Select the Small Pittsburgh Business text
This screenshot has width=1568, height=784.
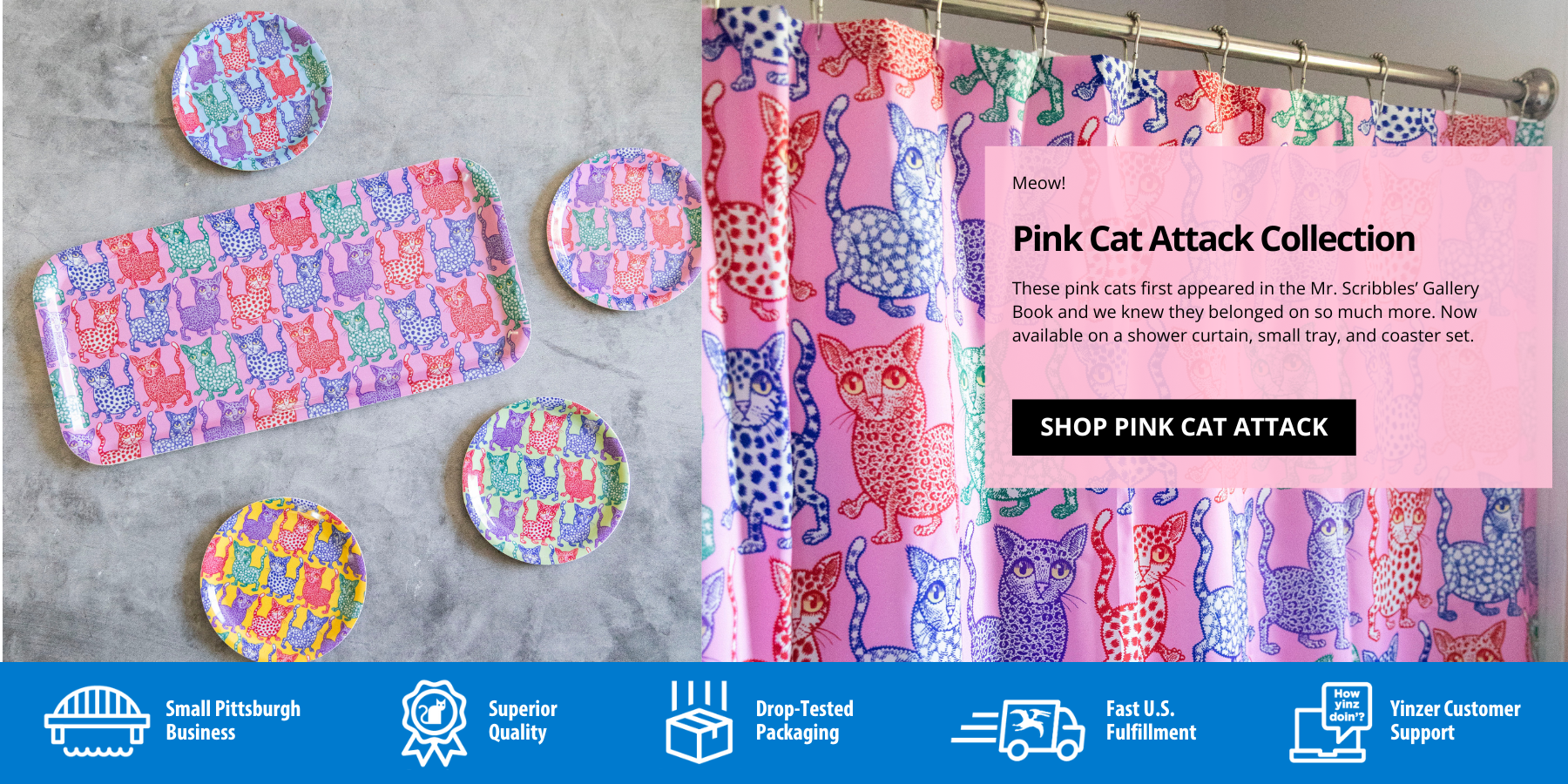(233, 720)
